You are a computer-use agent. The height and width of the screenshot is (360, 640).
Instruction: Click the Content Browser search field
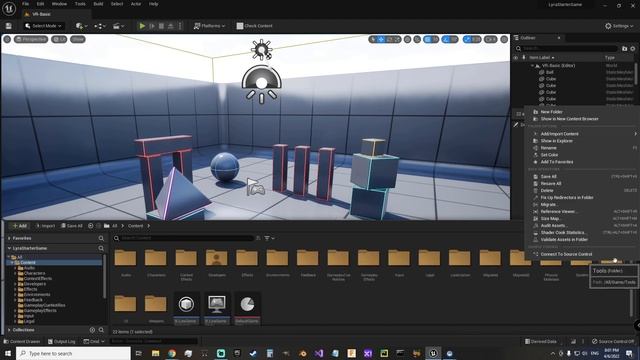click(x=184, y=238)
